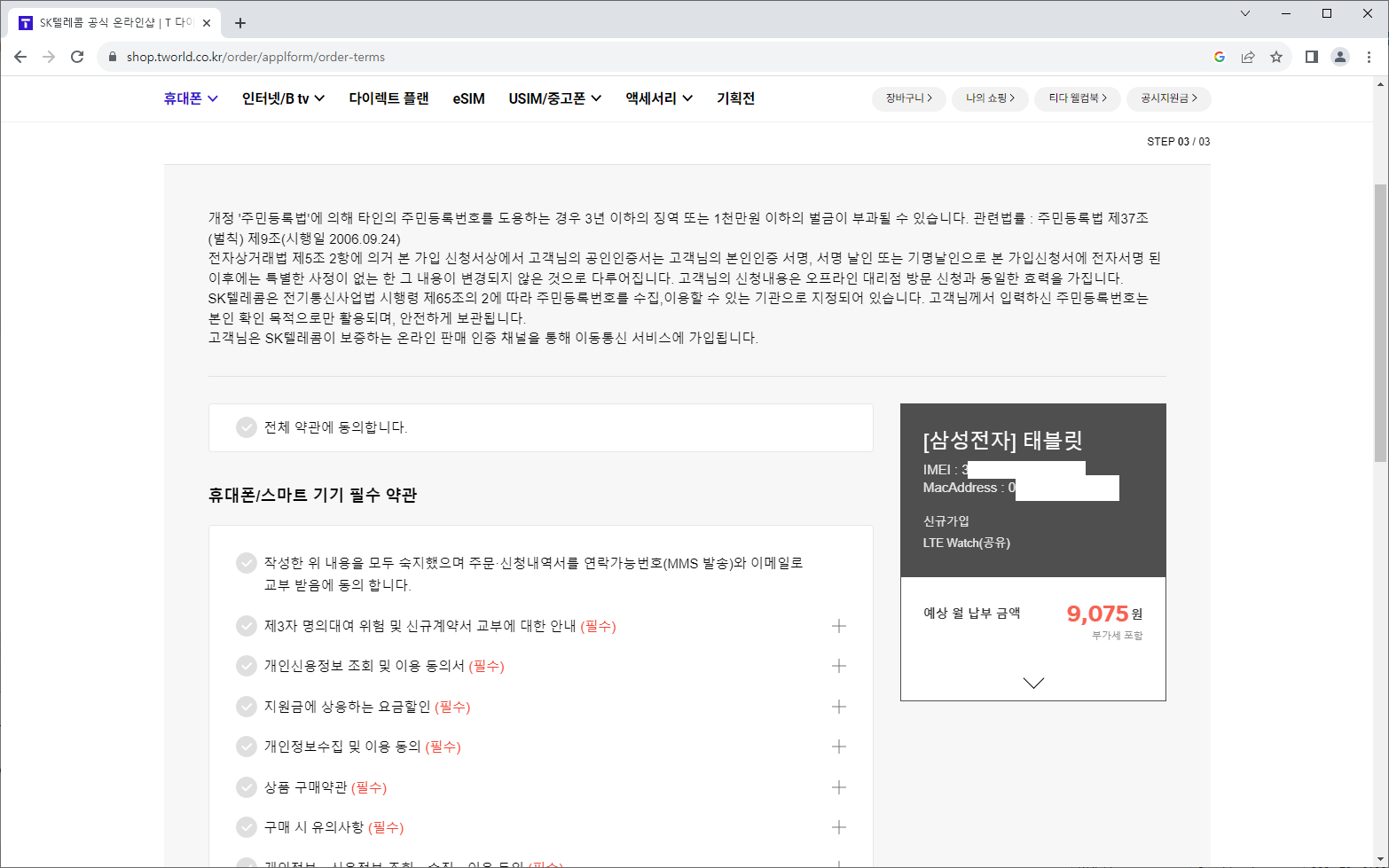Open 티다 웰컴북
Screen dimensions: 1389x868
(x=1078, y=98)
